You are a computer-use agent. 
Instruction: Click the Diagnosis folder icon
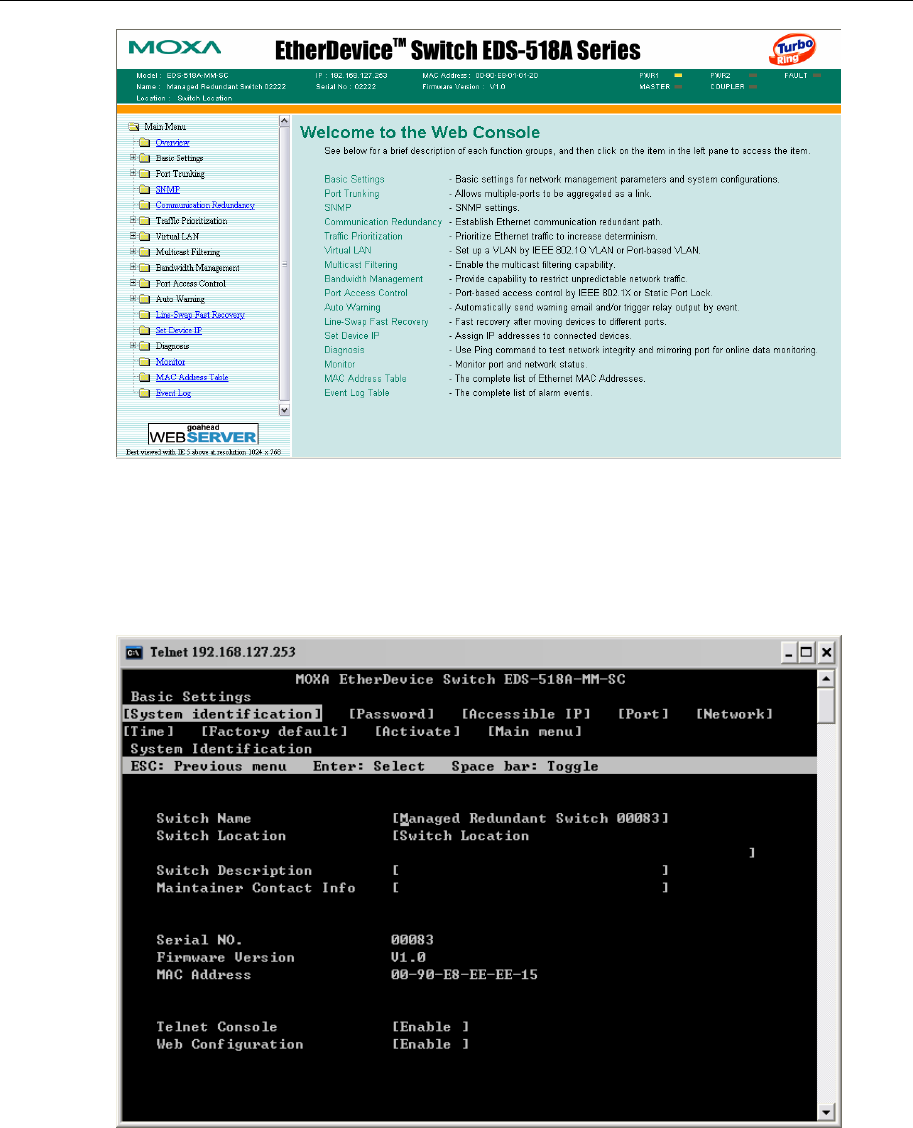(145, 346)
